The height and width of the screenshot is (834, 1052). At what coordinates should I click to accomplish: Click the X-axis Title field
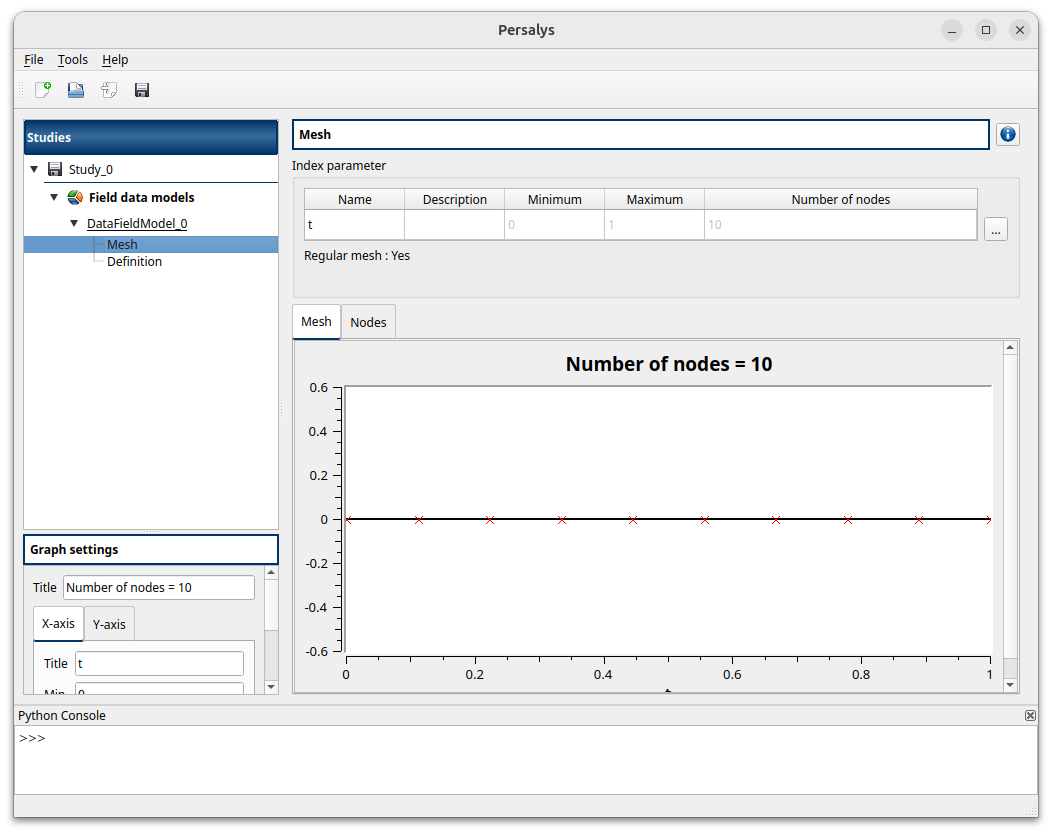coord(159,663)
